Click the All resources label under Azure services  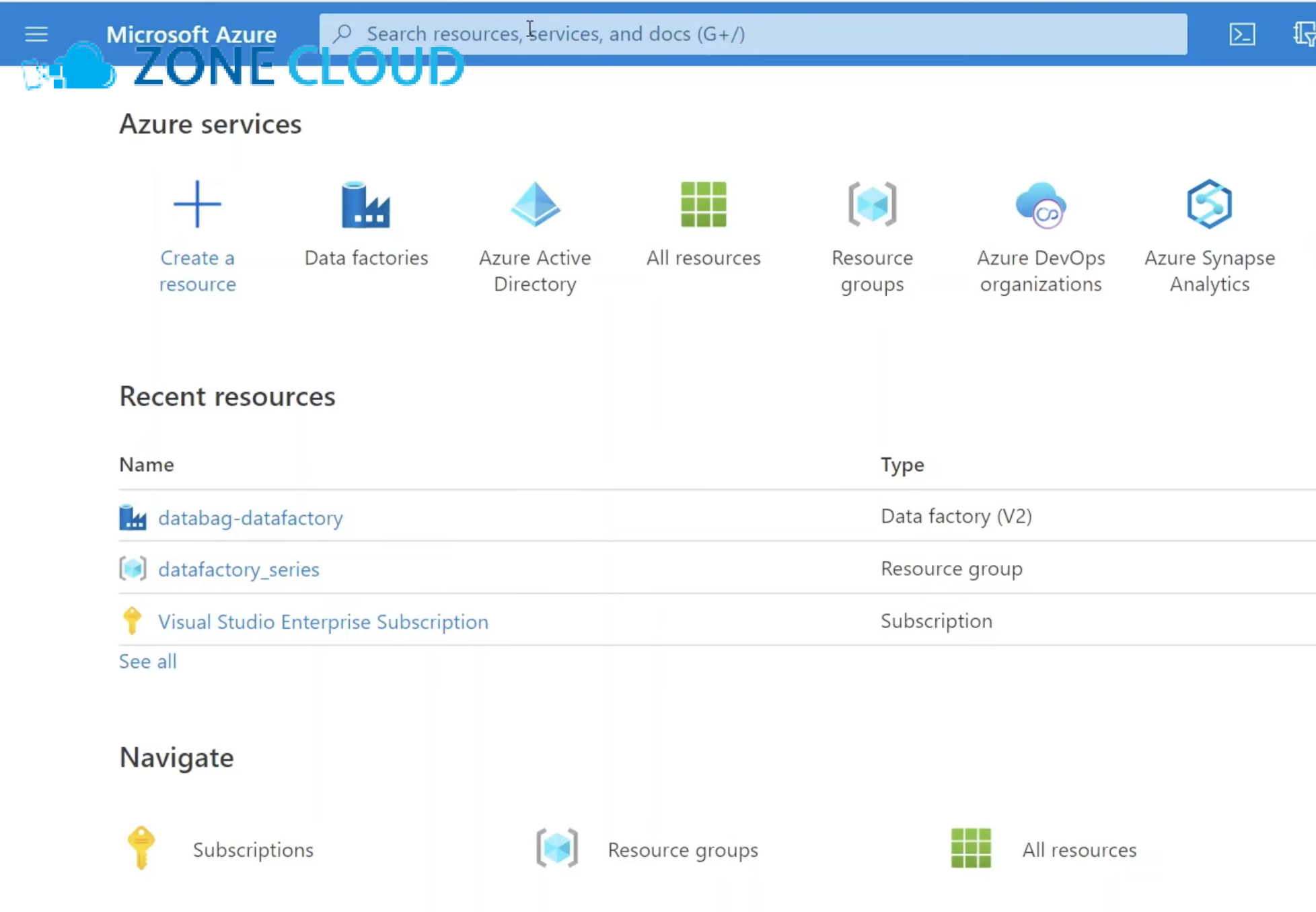point(704,258)
